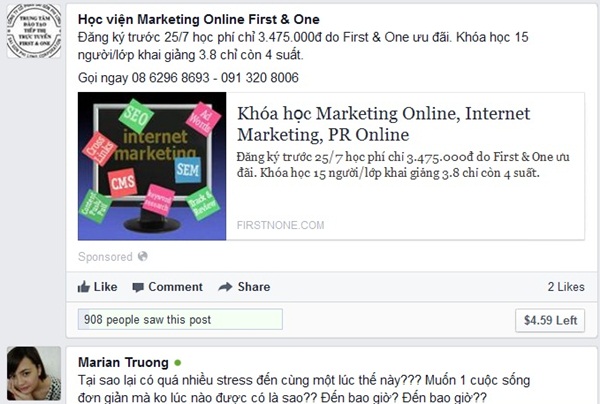Select Comment on the sponsored post
This screenshot has width=600, height=404.
[x=167, y=287]
